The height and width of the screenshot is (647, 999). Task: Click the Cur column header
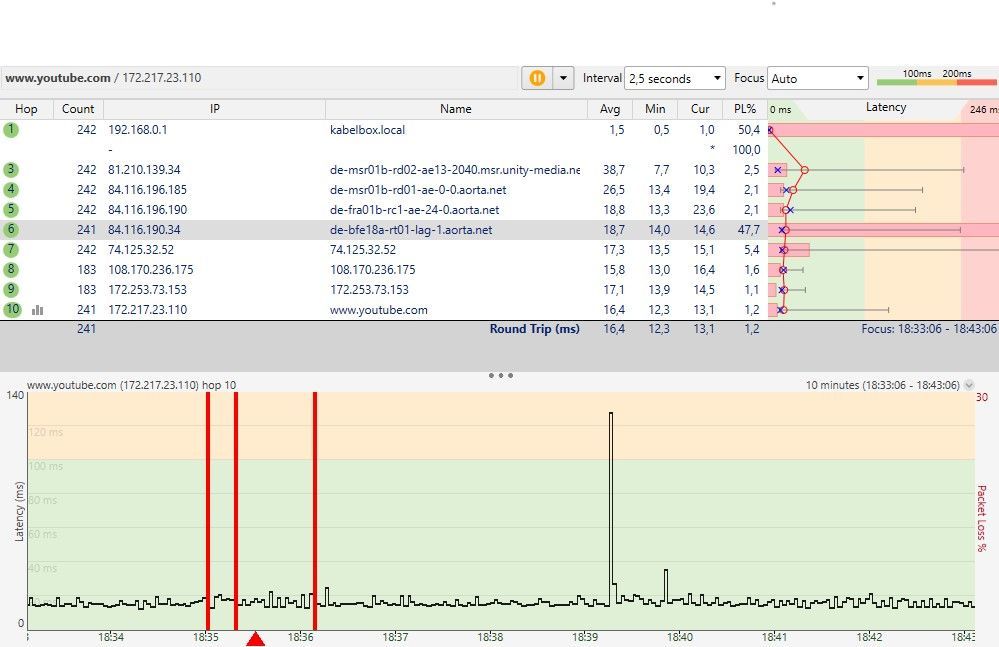pos(700,109)
